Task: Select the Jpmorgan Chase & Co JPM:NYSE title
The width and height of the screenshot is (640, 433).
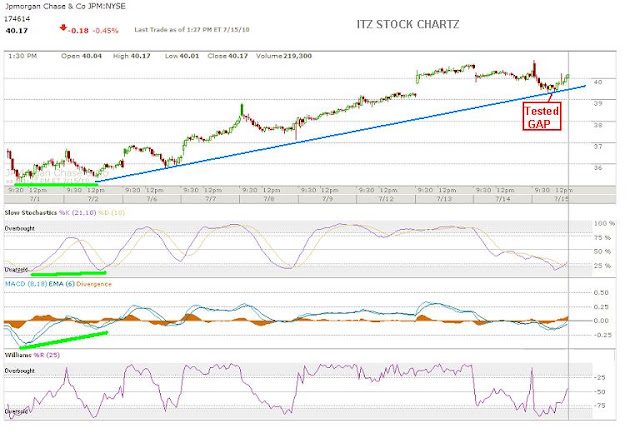Action: pyautogui.click(x=65, y=7)
